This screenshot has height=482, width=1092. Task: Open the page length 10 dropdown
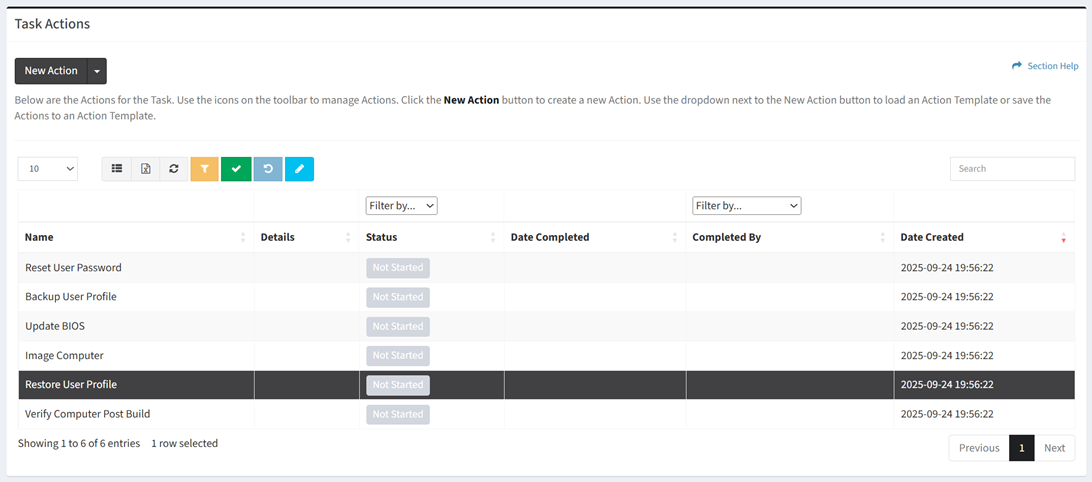(48, 169)
